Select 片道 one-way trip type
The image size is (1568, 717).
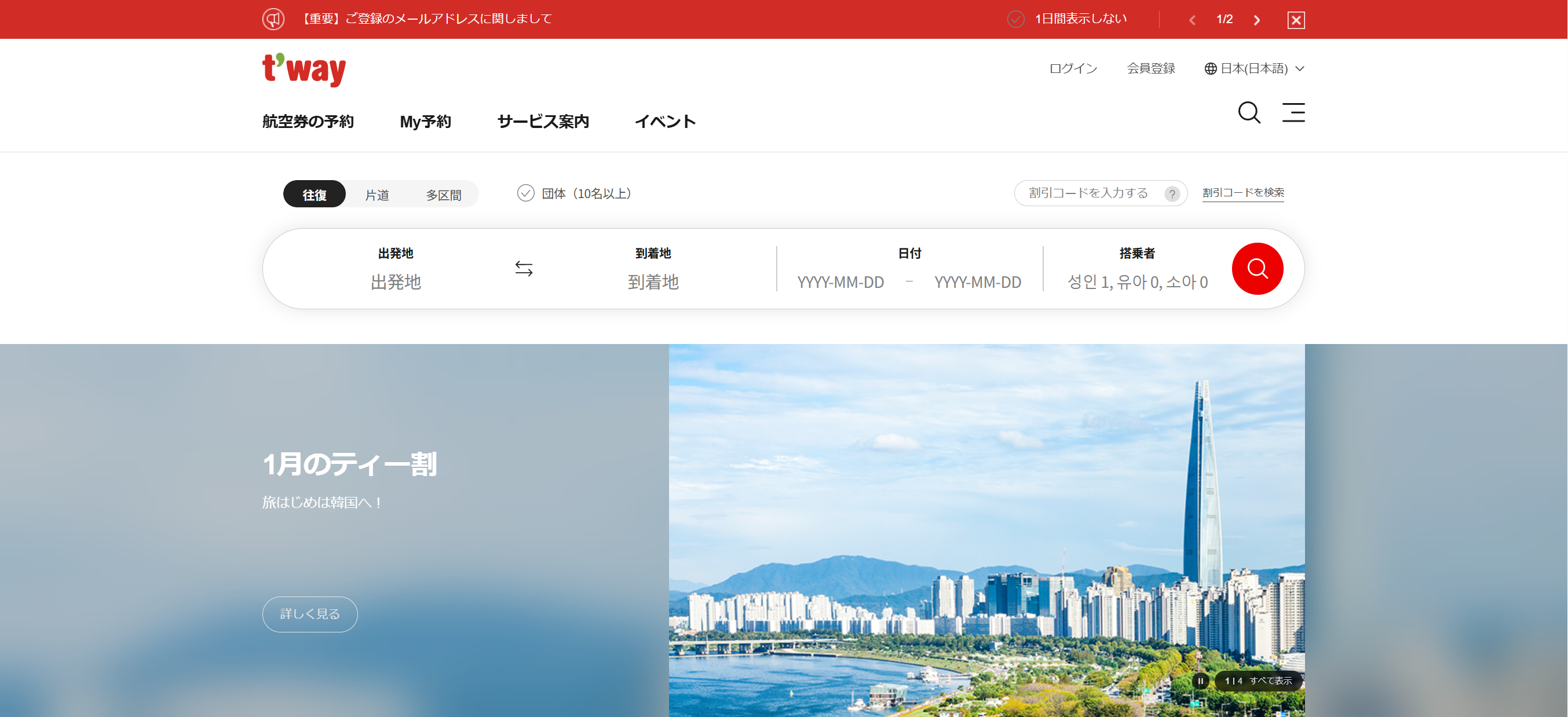(378, 194)
